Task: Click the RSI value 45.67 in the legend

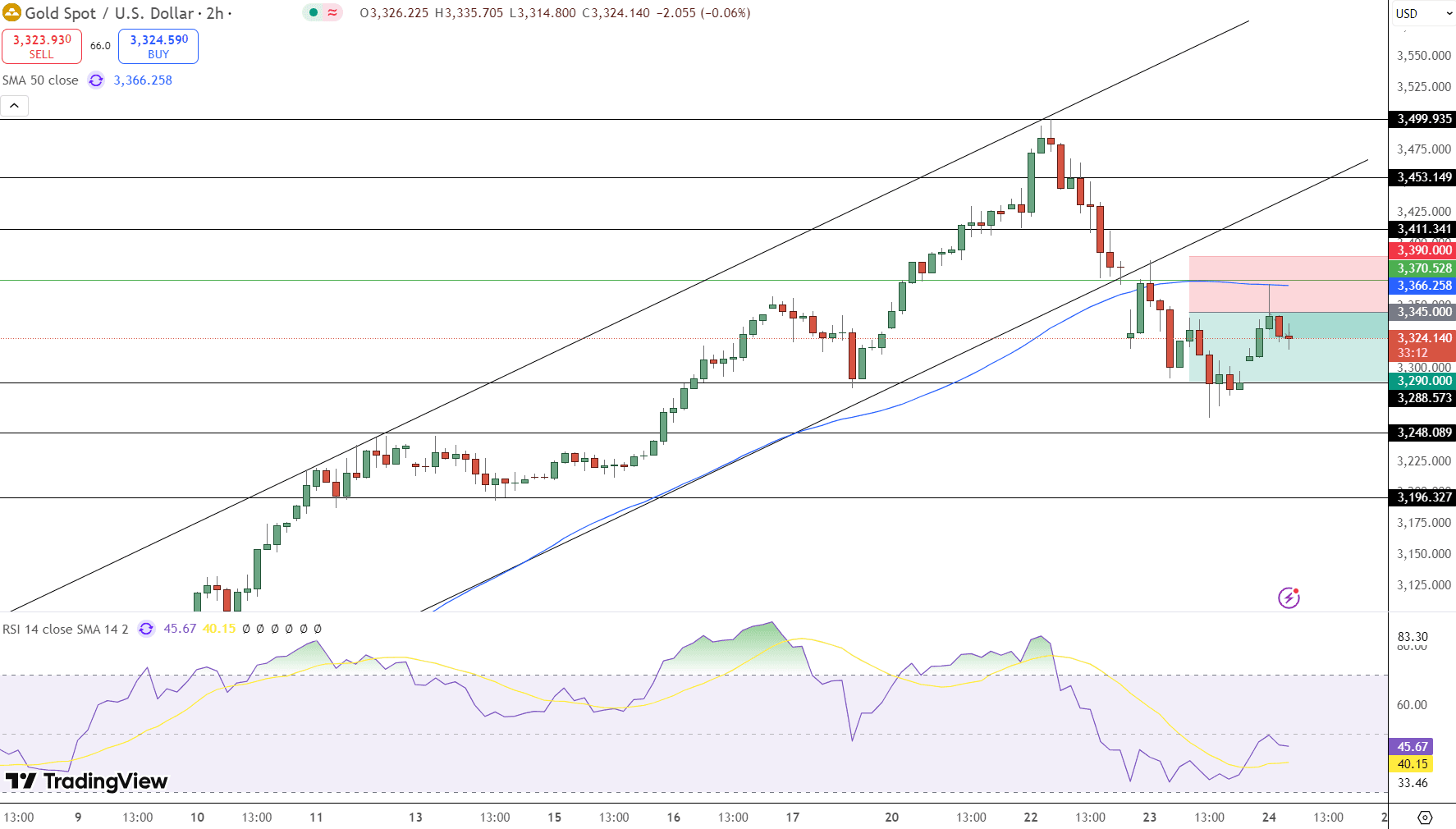Action: click(180, 629)
